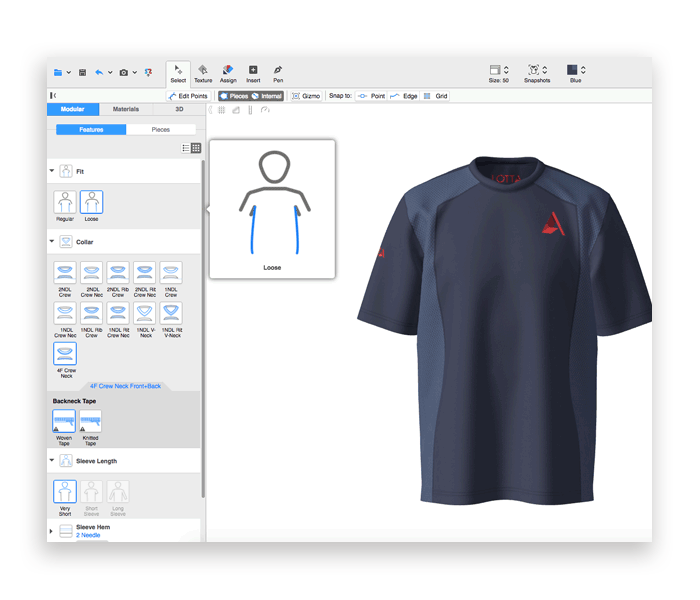Enable snap to Point

[x=371, y=96]
